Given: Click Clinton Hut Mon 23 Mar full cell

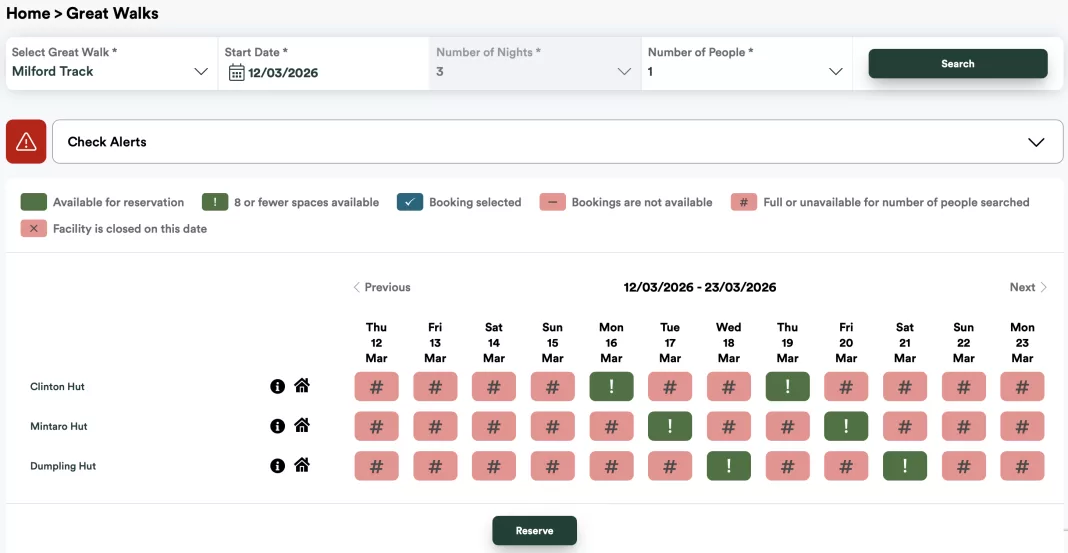Looking at the screenshot, I should tap(1022, 386).
